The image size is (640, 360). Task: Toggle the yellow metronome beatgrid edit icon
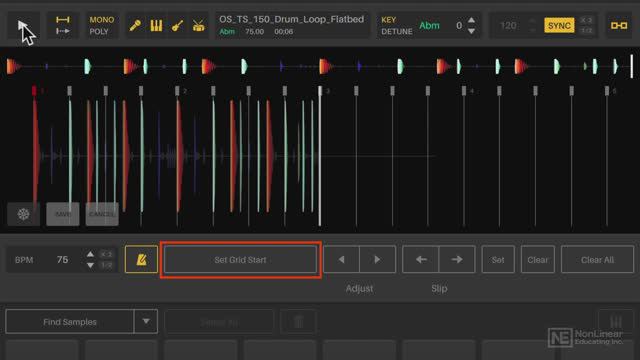(x=141, y=260)
